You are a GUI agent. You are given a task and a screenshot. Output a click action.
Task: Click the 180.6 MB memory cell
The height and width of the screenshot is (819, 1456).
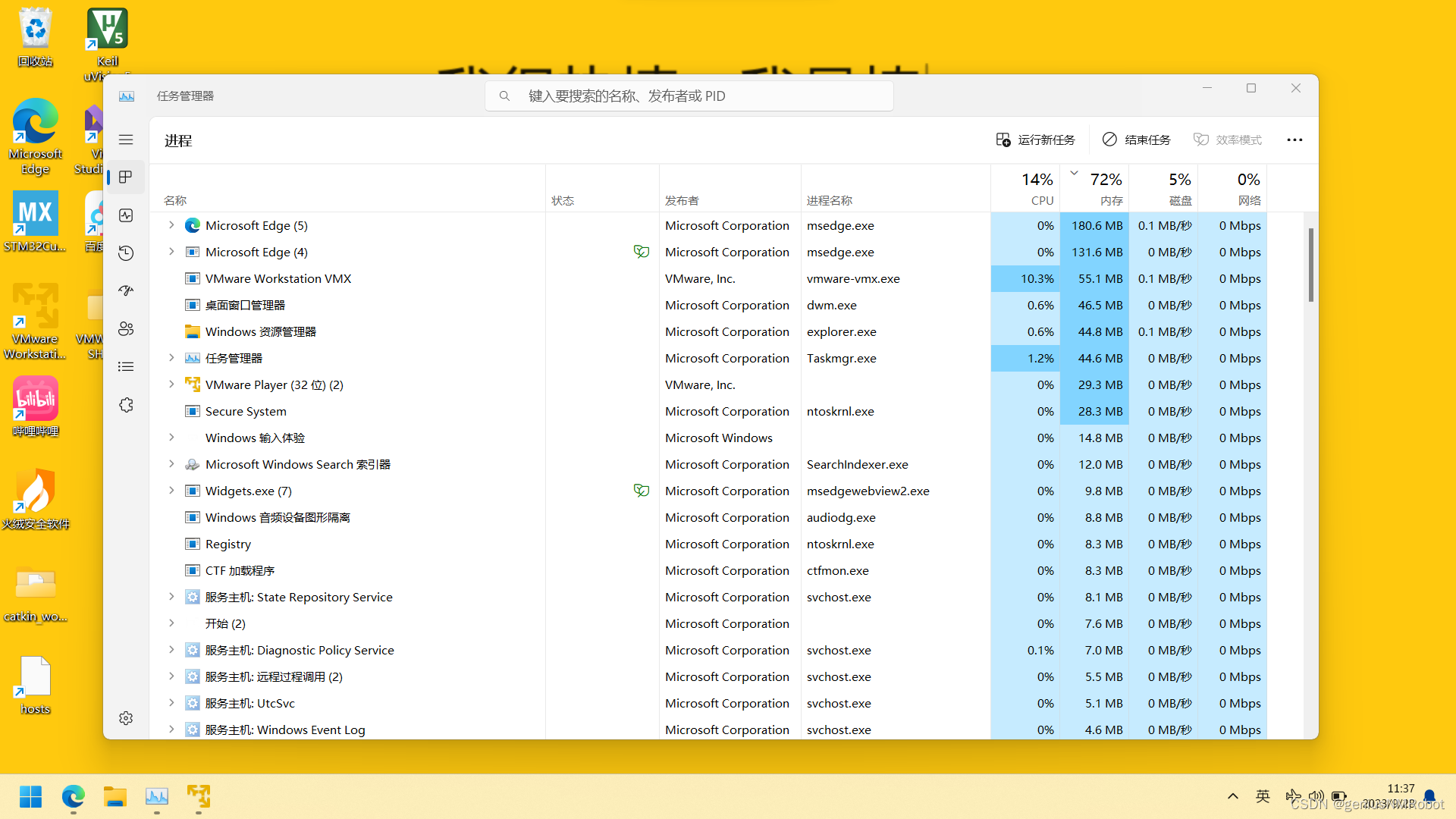1094,225
